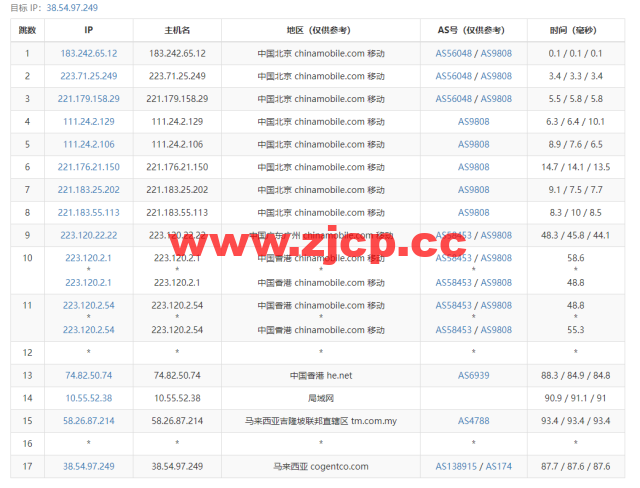
Task: Select hop number 12 cell
Action: click(x=27, y=353)
